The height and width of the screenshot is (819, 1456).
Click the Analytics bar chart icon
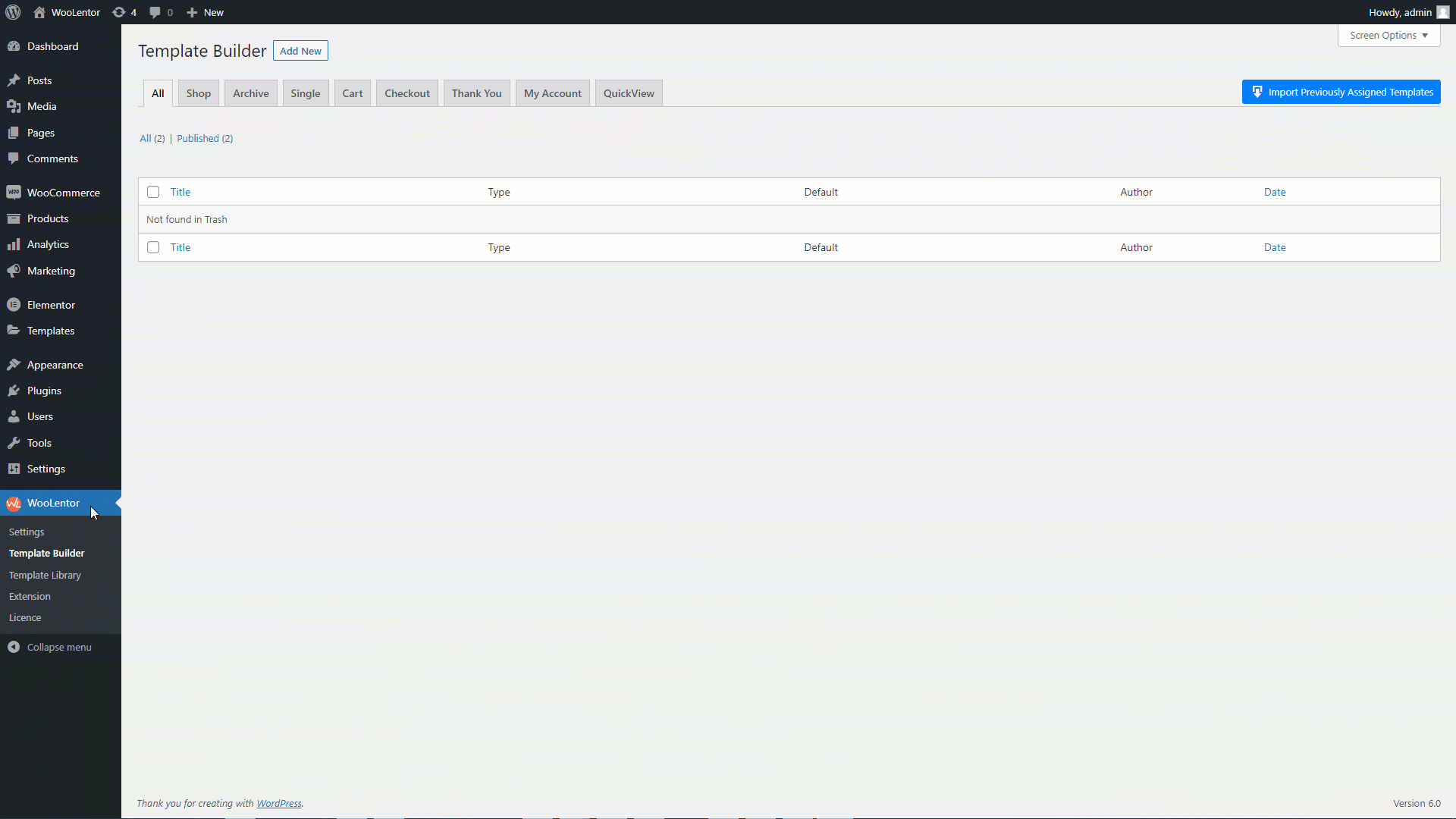[x=14, y=244]
